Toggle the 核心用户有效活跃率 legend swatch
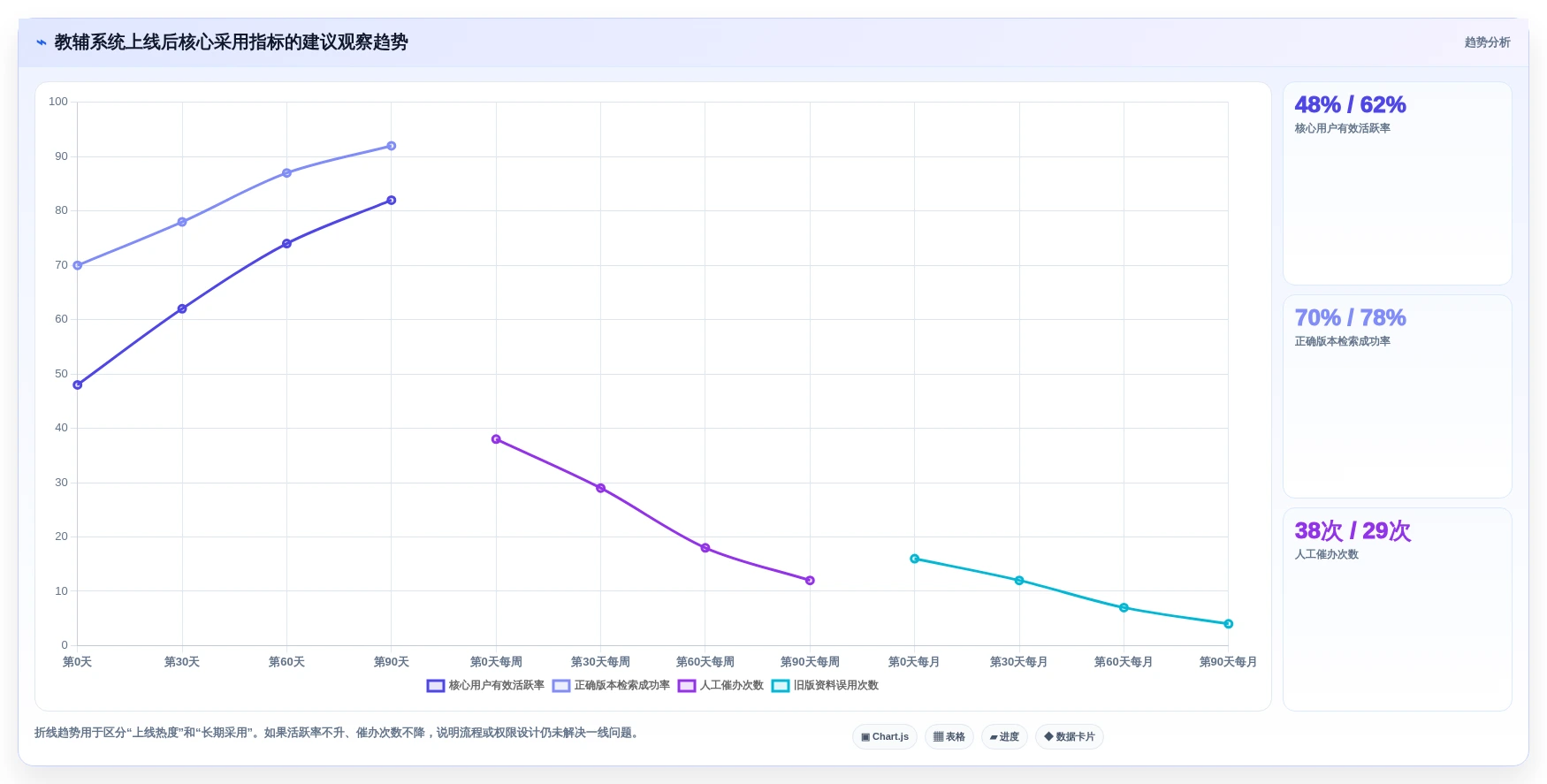1547x784 pixels. coord(436,686)
